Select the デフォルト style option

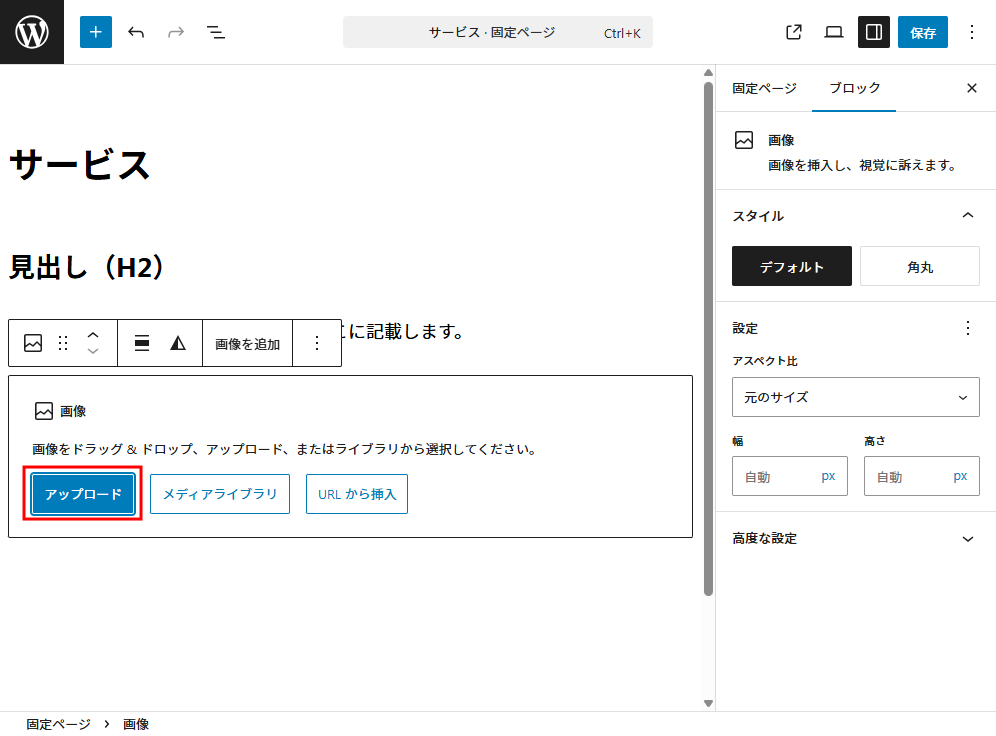[792, 267]
